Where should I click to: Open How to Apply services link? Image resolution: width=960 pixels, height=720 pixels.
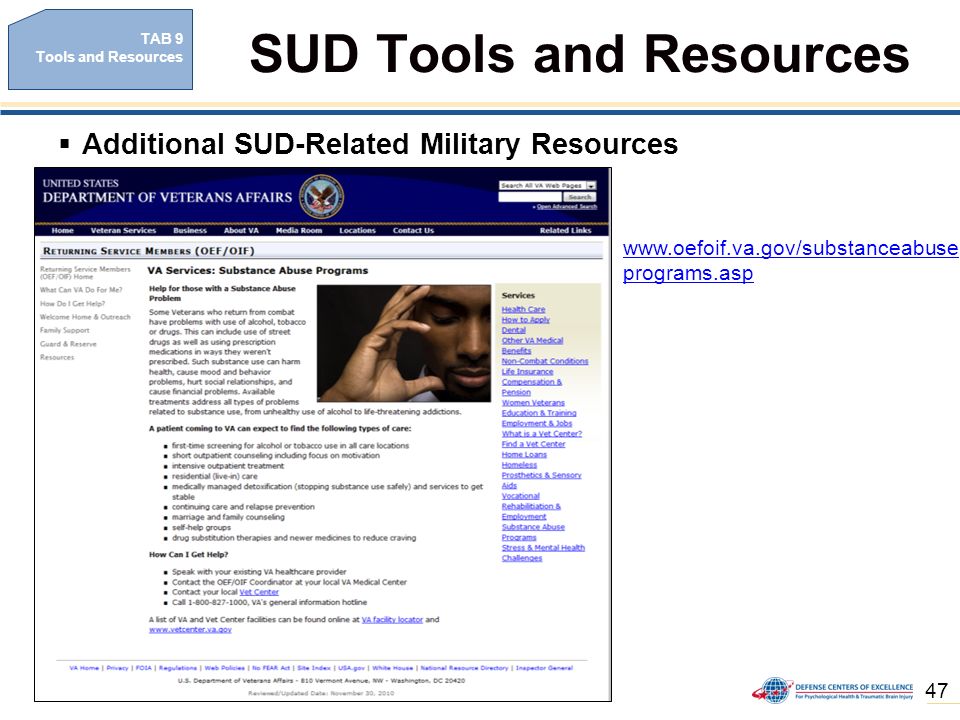tap(526, 320)
